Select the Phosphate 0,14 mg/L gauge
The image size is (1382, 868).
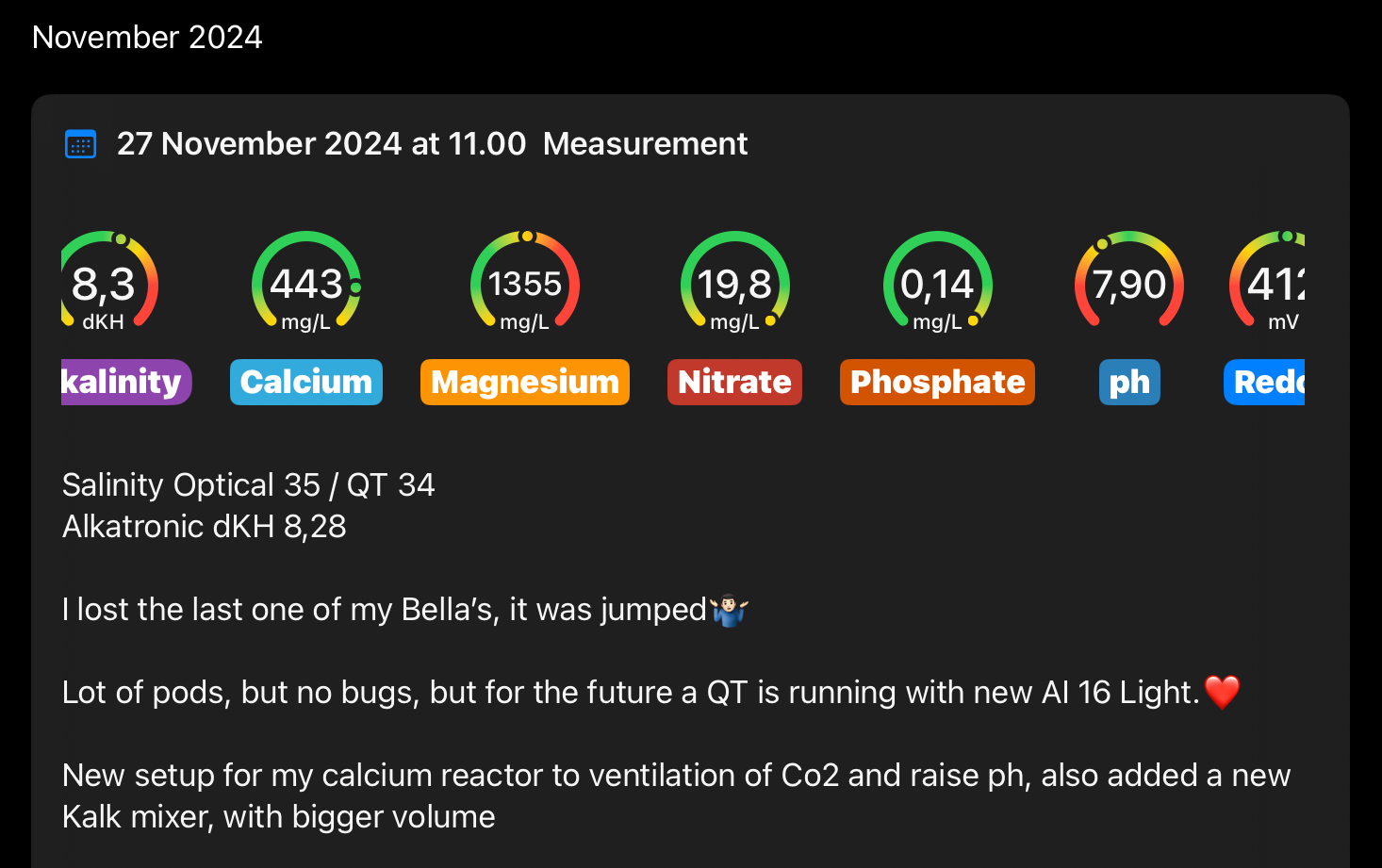(x=937, y=283)
